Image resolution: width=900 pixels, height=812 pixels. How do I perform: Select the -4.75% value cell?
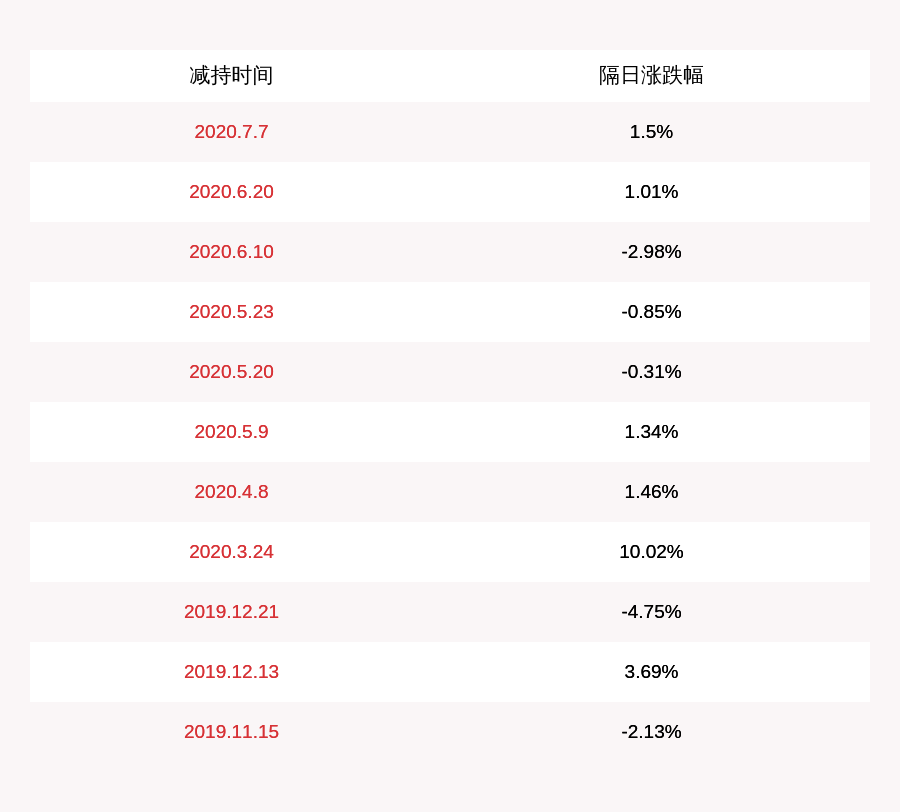click(x=651, y=612)
